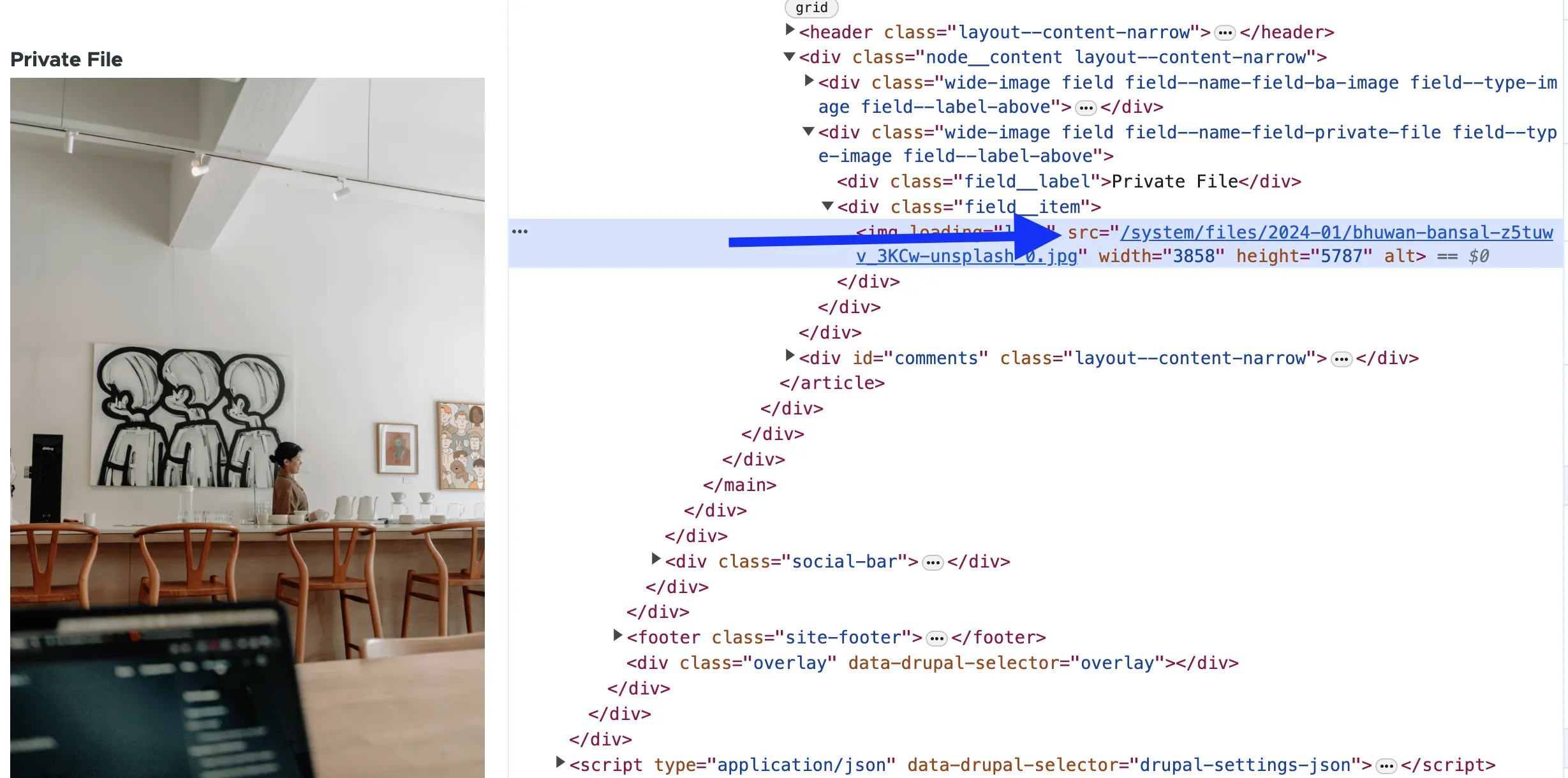Expand the social-bar div node

tap(656, 559)
